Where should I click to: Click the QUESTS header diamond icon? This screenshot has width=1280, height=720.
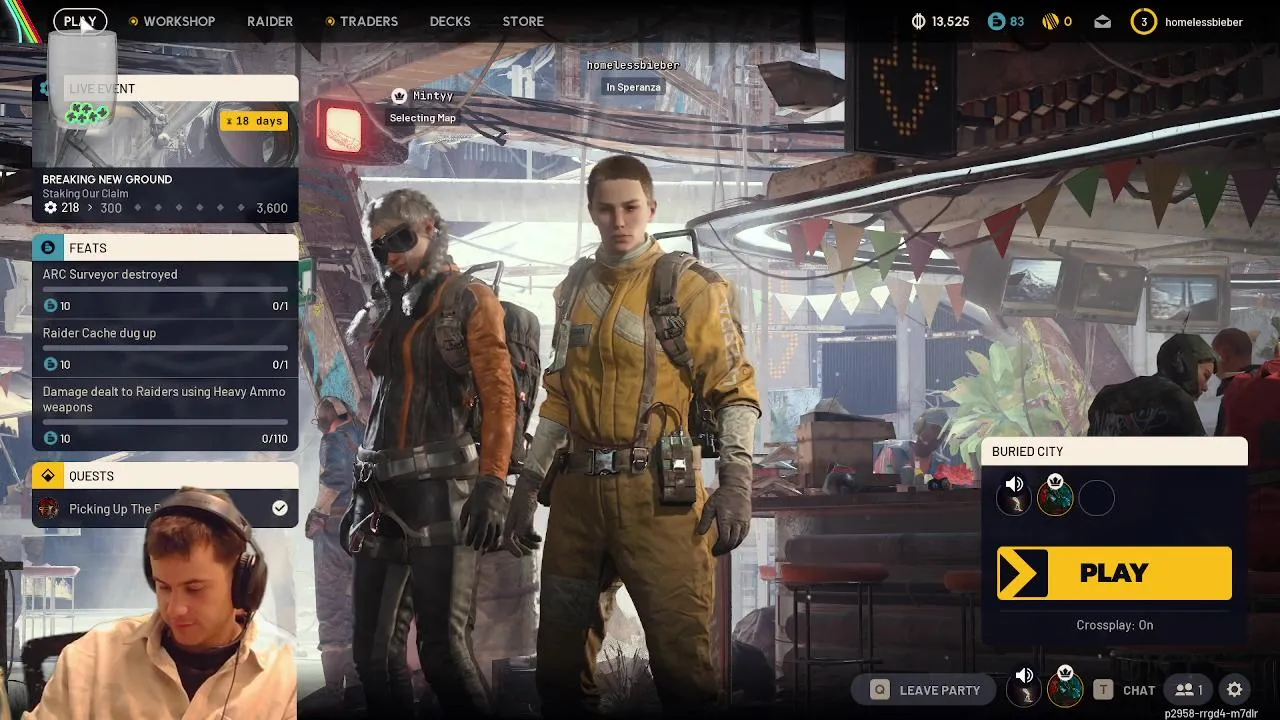(48, 476)
